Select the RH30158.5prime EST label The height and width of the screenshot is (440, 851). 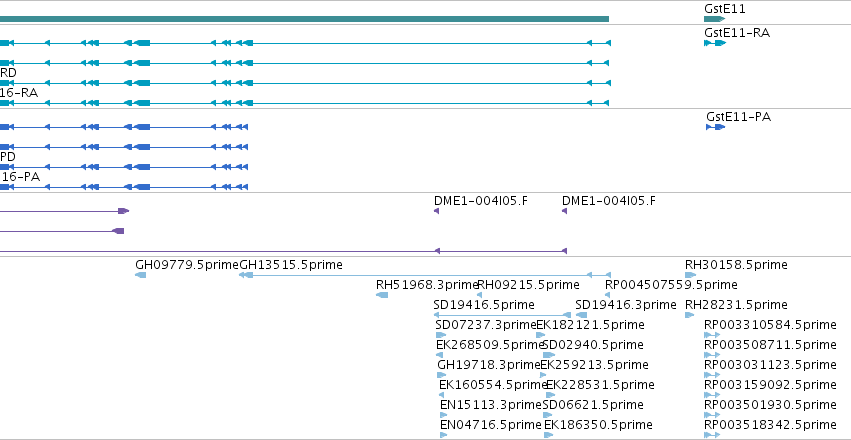pos(736,265)
